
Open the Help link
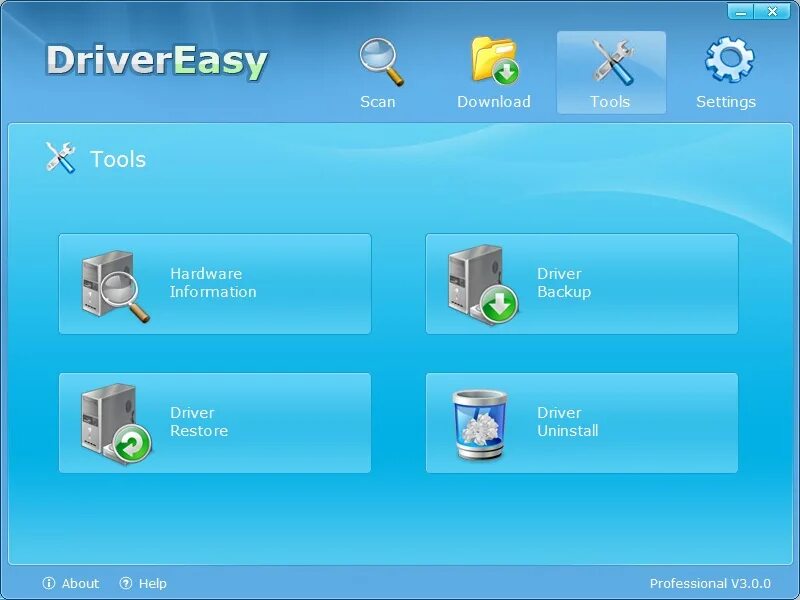click(153, 583)
